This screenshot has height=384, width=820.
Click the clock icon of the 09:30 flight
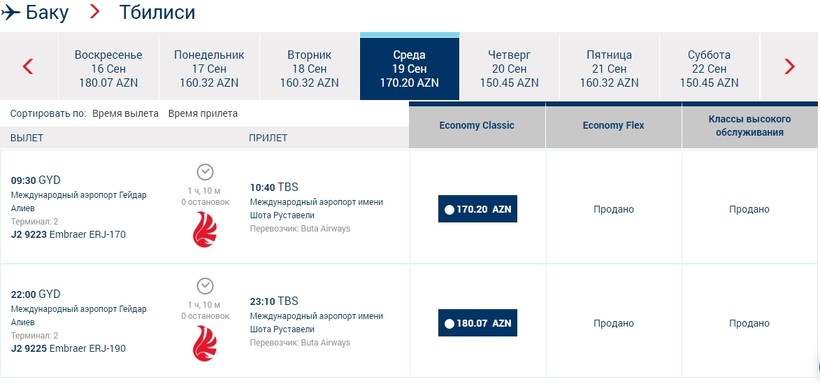(205, 172)
